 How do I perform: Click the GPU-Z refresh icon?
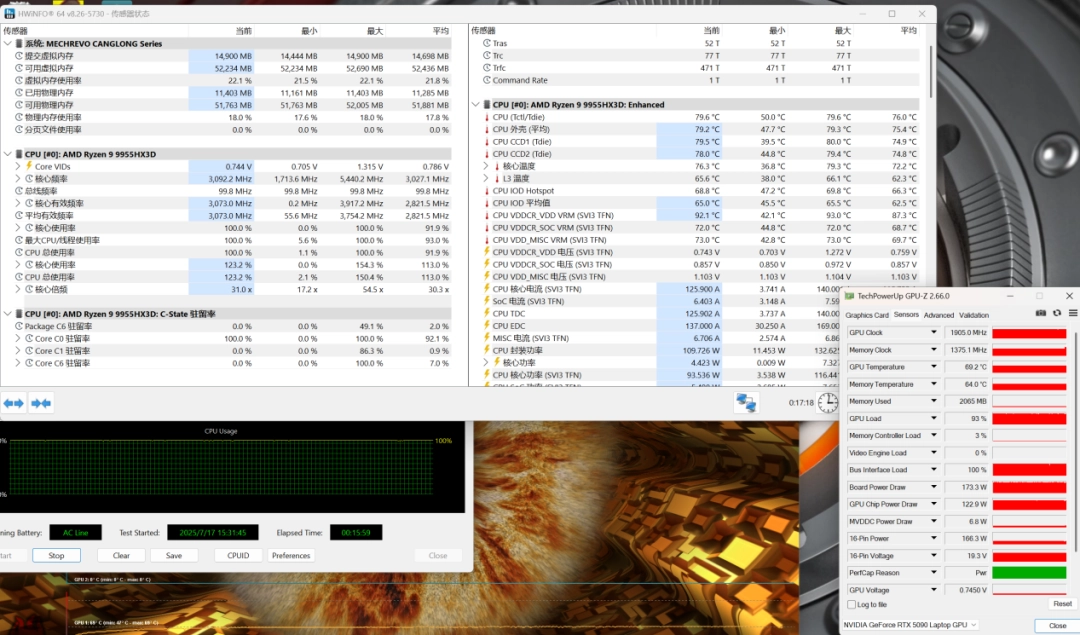(x=1056, y=314)
